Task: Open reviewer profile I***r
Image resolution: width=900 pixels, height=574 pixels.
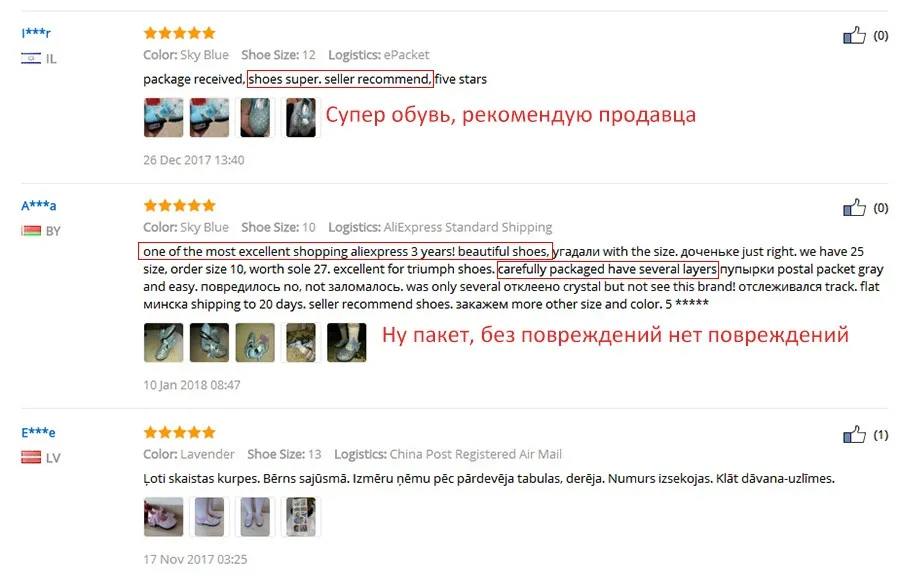Action: 36,33
